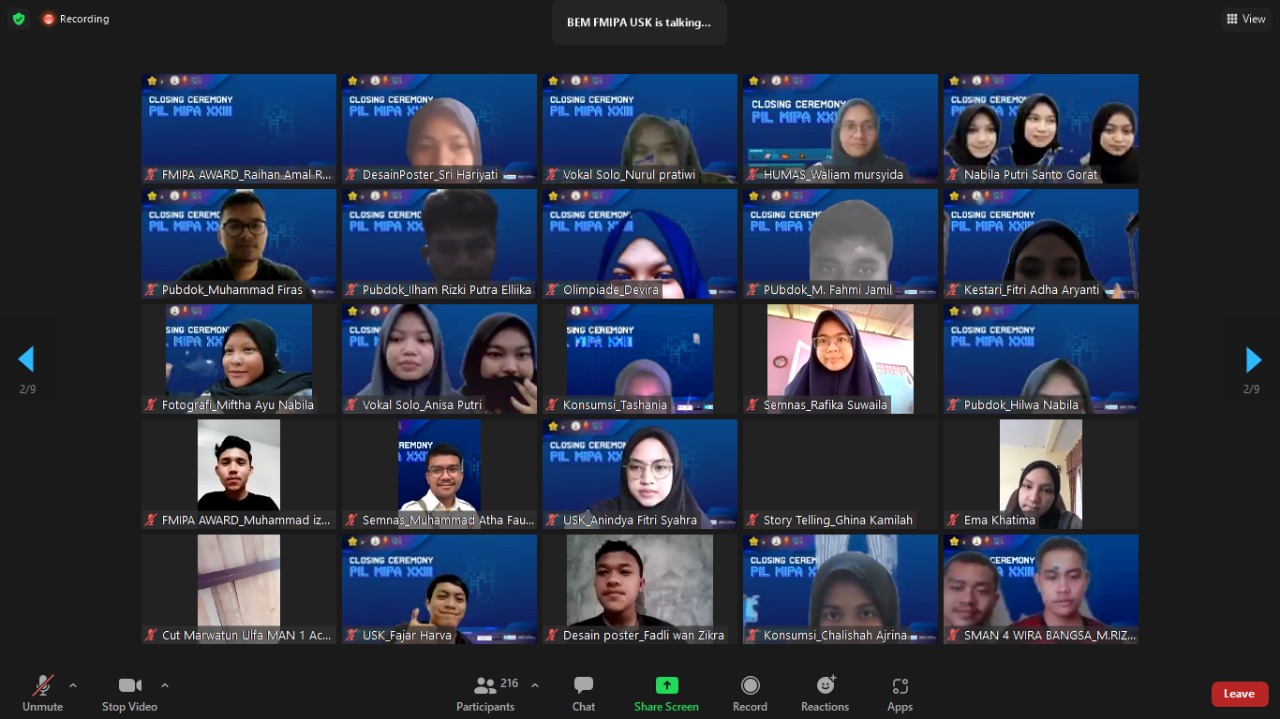The width and height of the screenshot is (1280, 719).
Task: Click the green encryption shield icon
Action: [18, 19]
